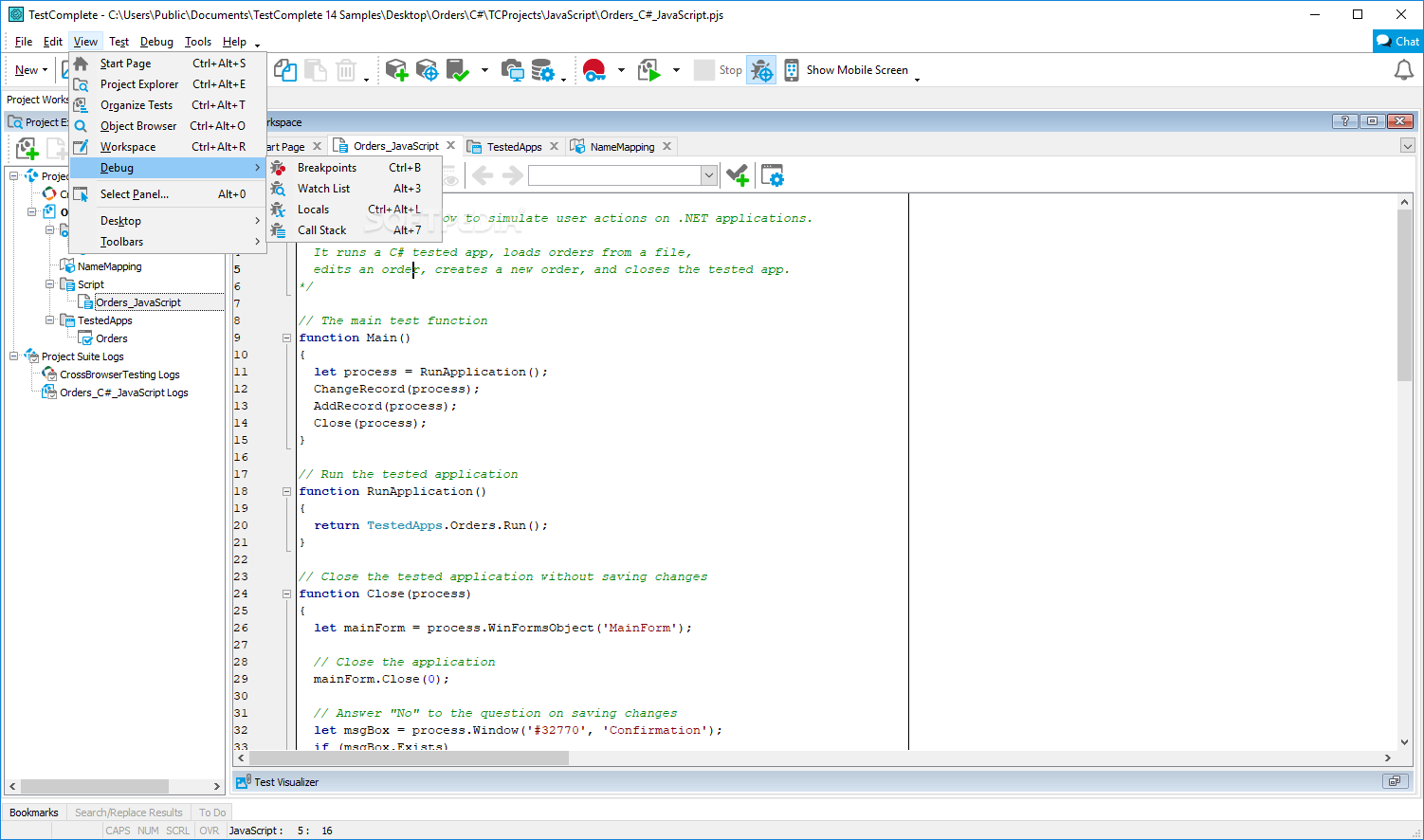Click the Stop button in the toolbar
This screenshot has width=1424, height=840.
click(719, 70)
